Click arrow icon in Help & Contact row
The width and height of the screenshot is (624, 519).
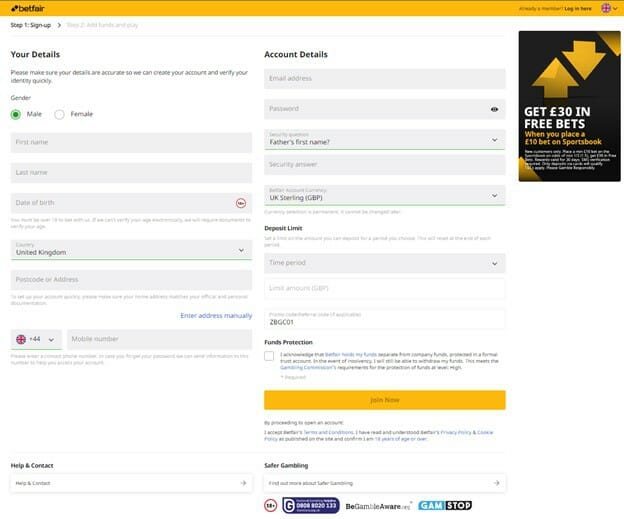tap(243, 483)
